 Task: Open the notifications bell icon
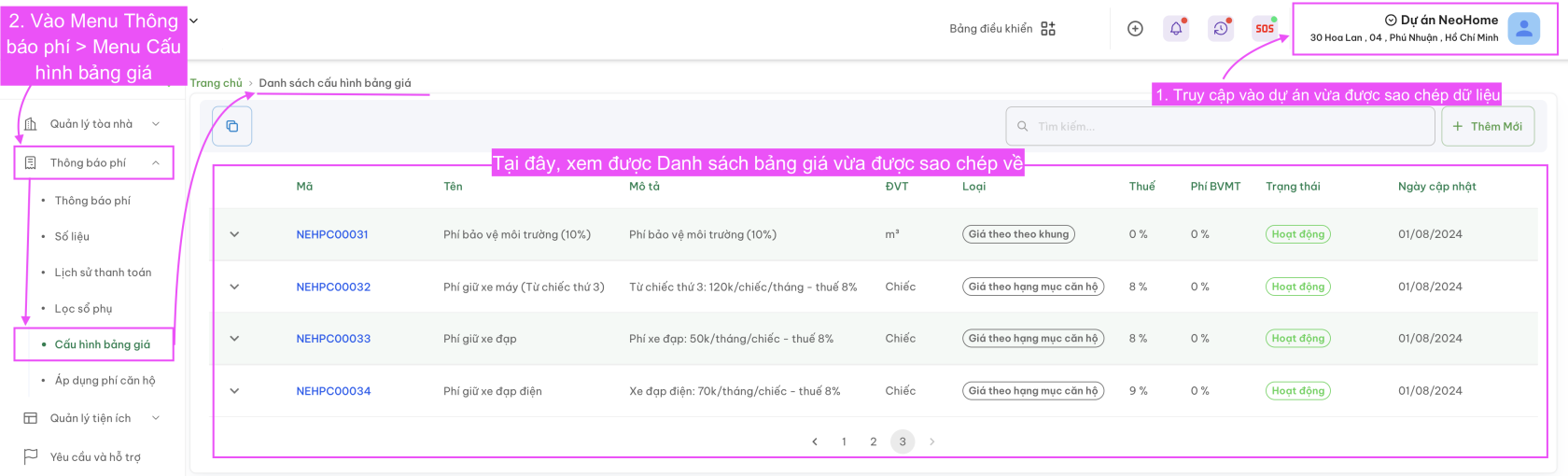pos(1176,28)
